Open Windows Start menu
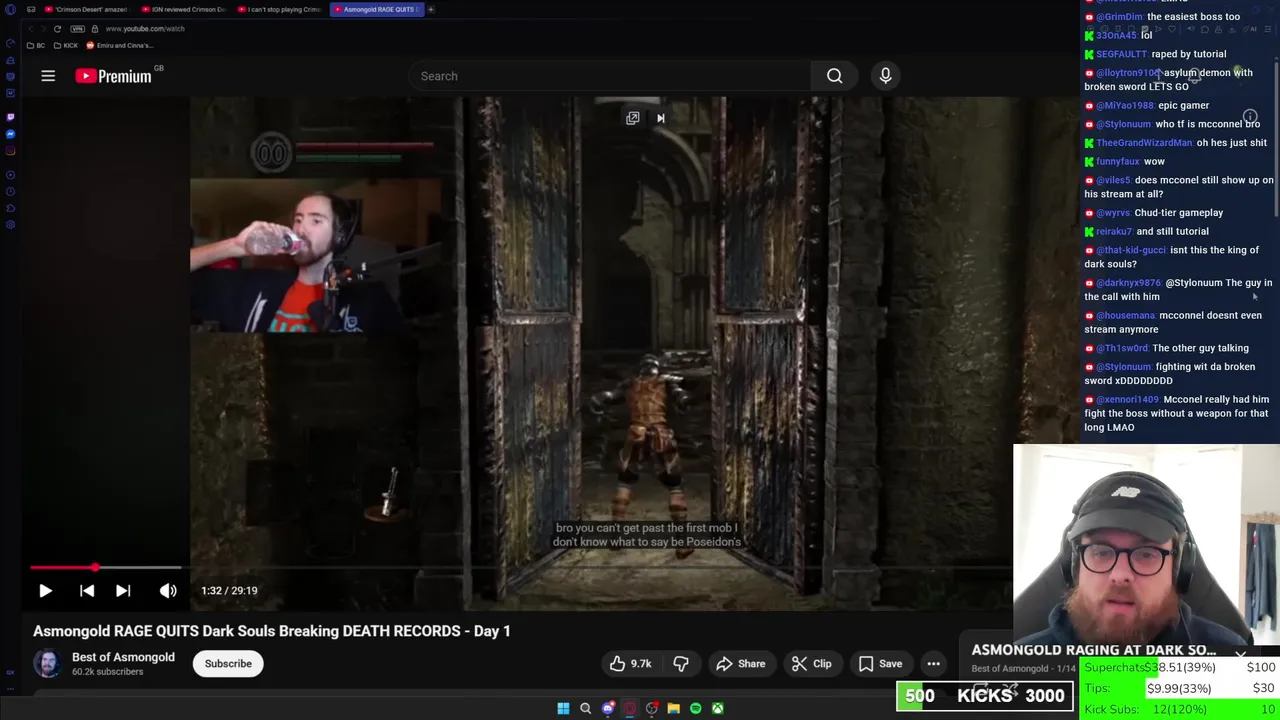The height and width of the screenshot is (720, 1280). (563, 708)
